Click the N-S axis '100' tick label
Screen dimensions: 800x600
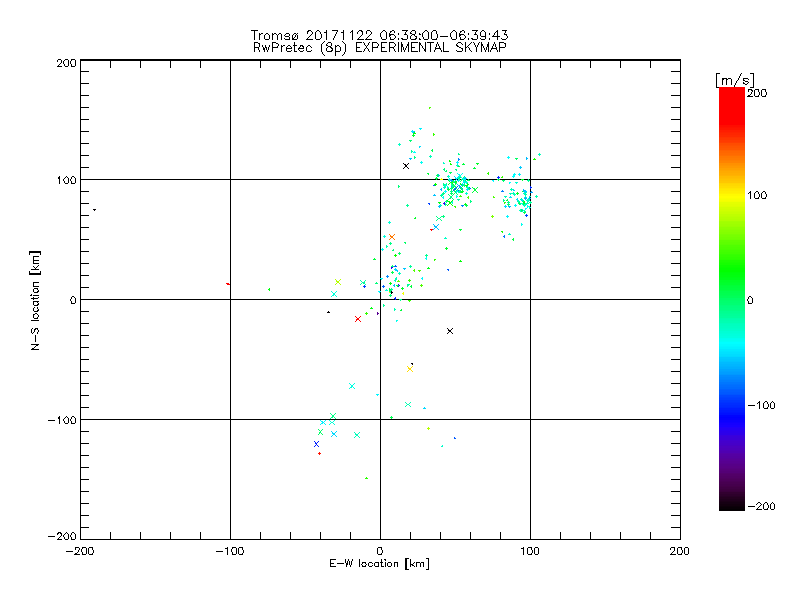[x=66, y=180]
